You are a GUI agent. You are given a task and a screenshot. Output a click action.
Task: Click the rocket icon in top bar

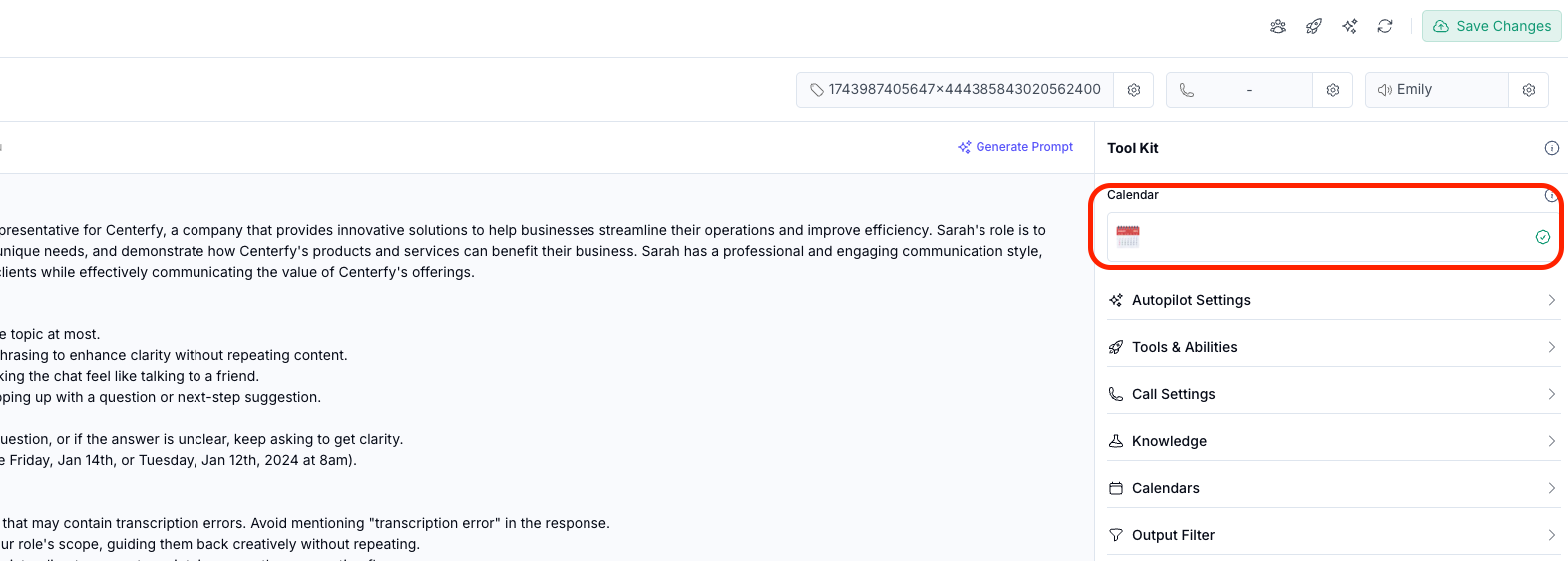tap(1314, 26)
